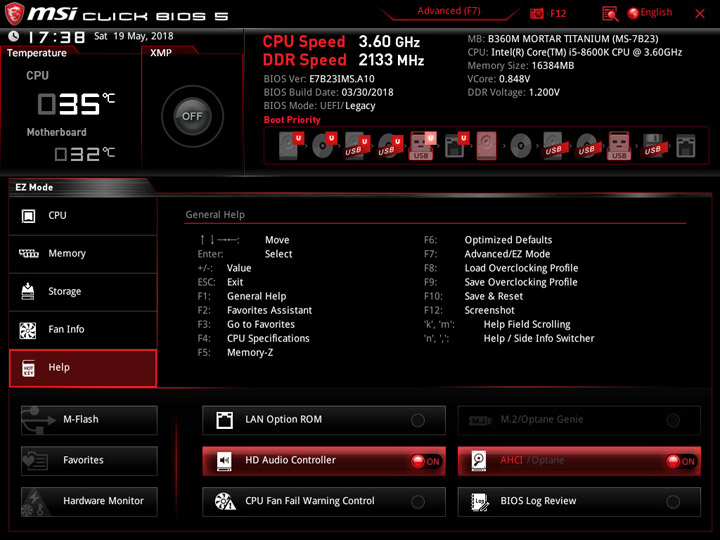The image size is (720, 540).
Task: Enable CPU Fan Fail Warning Control switch
Action: pos(418,502)
